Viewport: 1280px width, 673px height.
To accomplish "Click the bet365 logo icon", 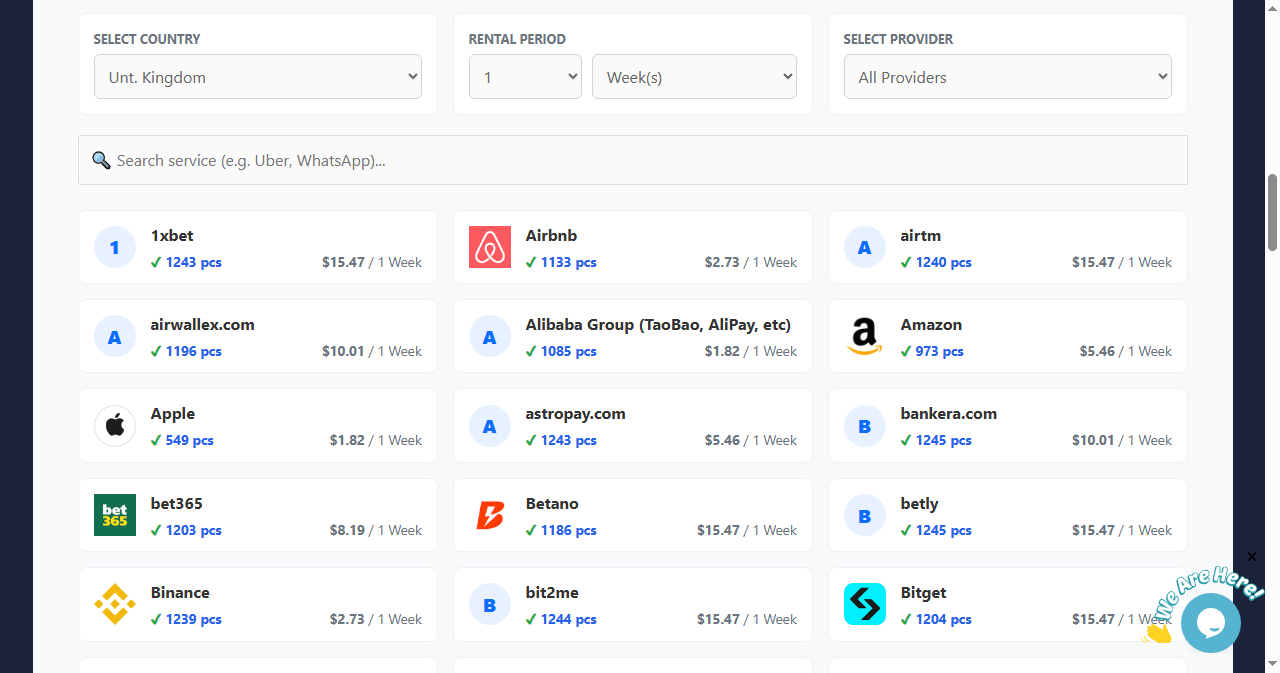I will 115,515.
